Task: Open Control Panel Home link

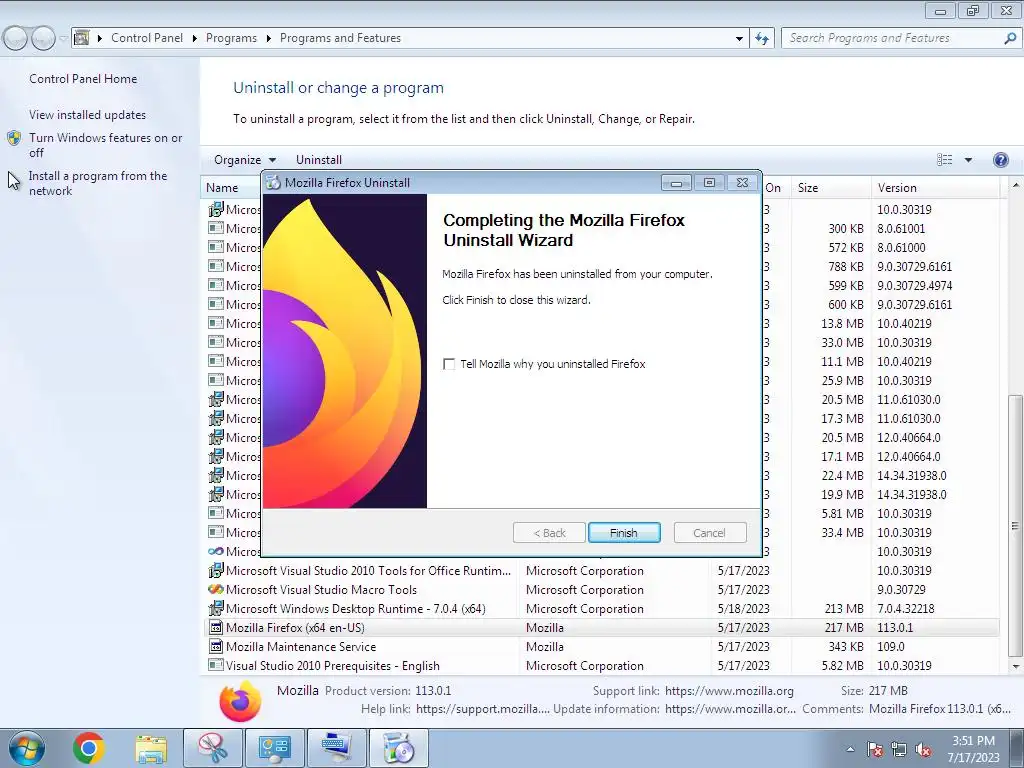Action: [x=83, y=78]
